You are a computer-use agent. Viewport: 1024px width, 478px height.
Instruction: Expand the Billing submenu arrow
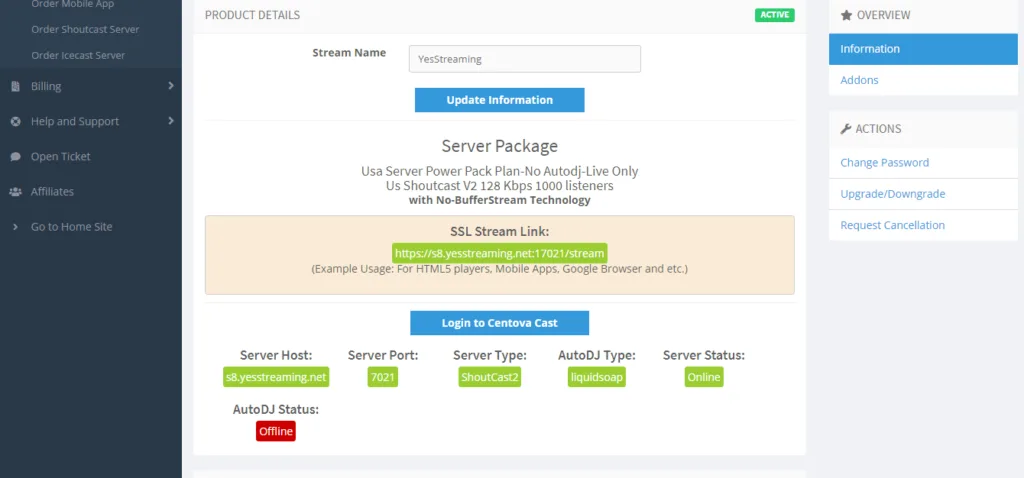click(x=171, y=87)
